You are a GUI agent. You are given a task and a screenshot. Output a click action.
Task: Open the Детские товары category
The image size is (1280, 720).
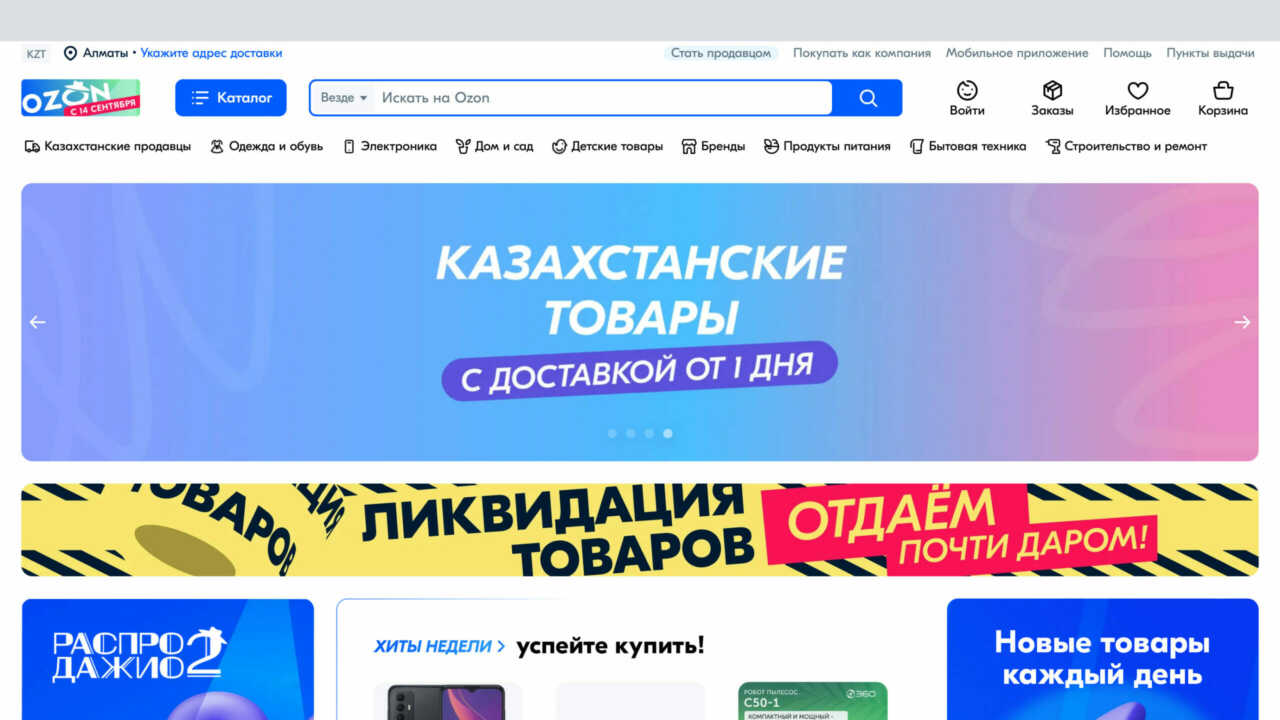tap(607, 146)
